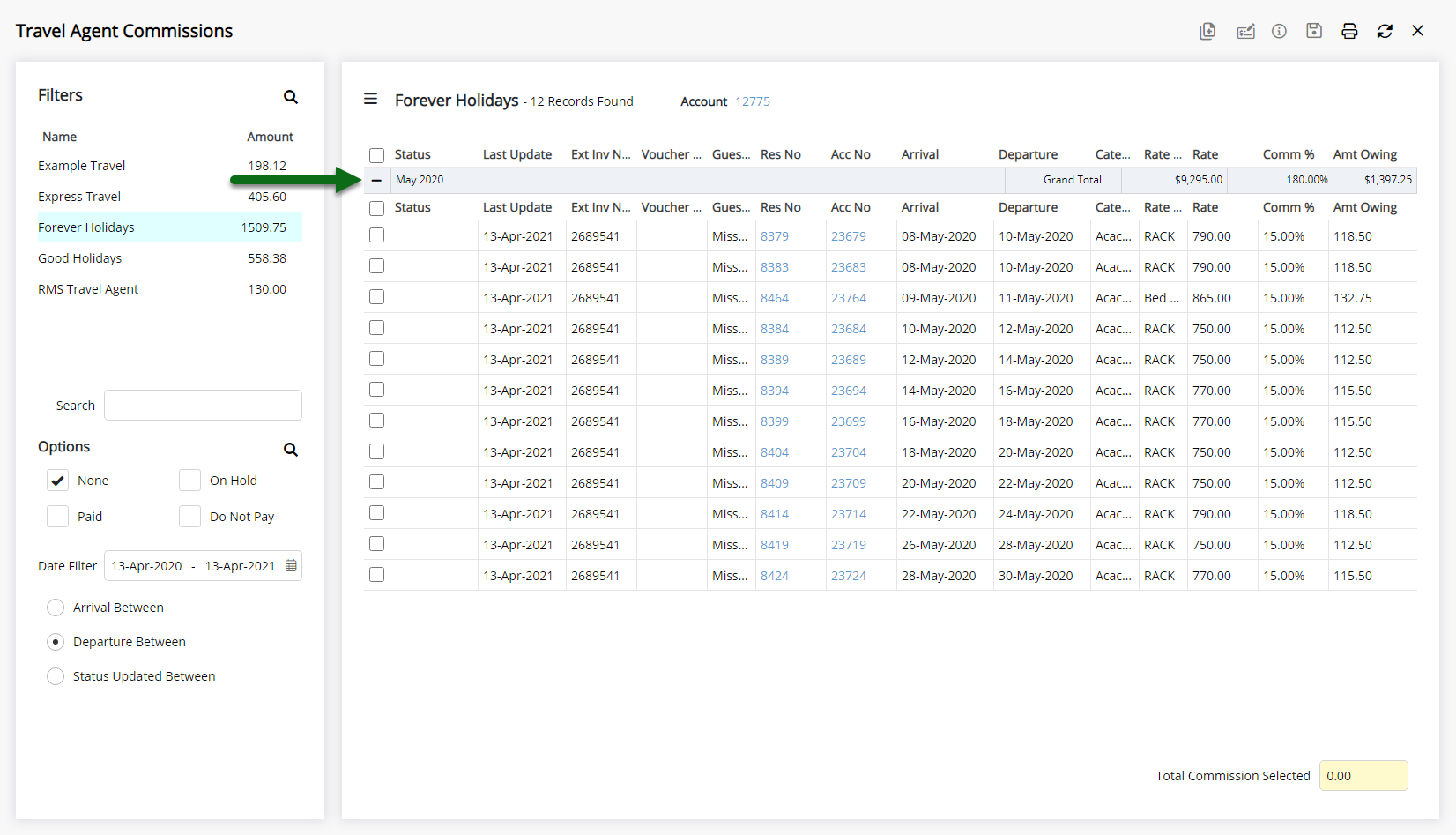Print the commissions report
1456x835 pixels.
[x=1349, y=31]
